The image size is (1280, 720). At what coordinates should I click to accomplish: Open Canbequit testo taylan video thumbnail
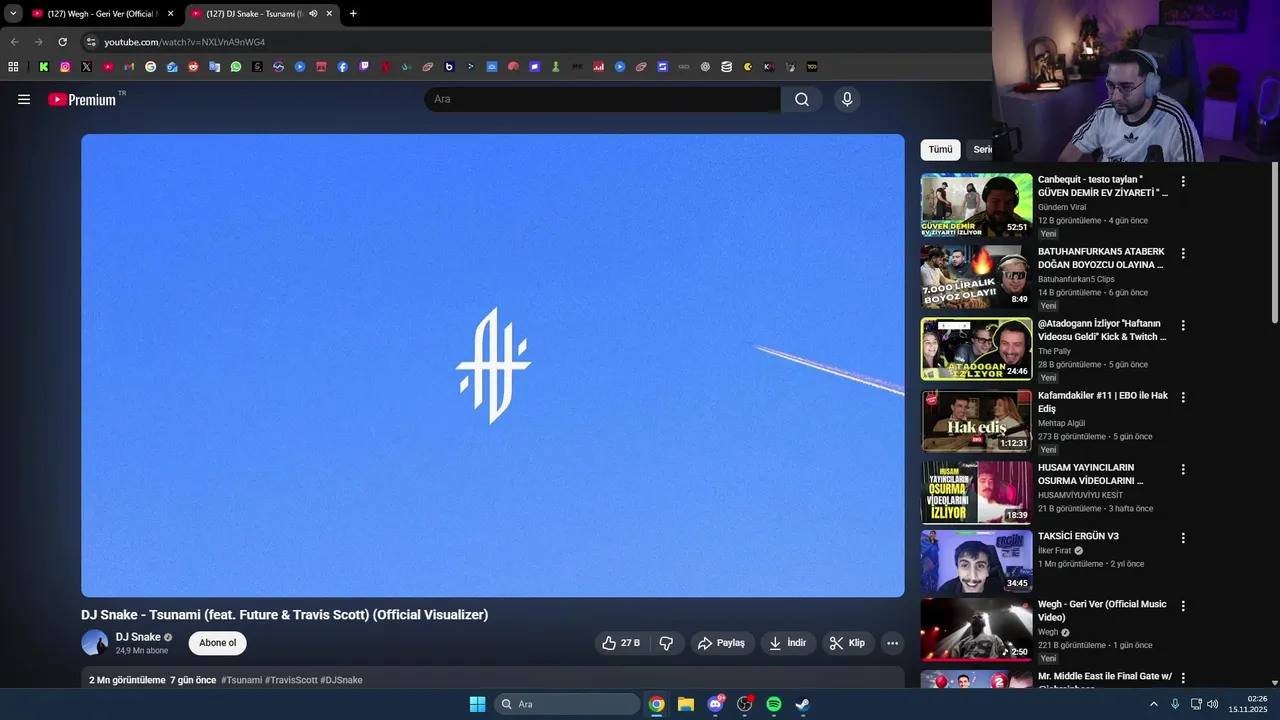click(976, 205)
